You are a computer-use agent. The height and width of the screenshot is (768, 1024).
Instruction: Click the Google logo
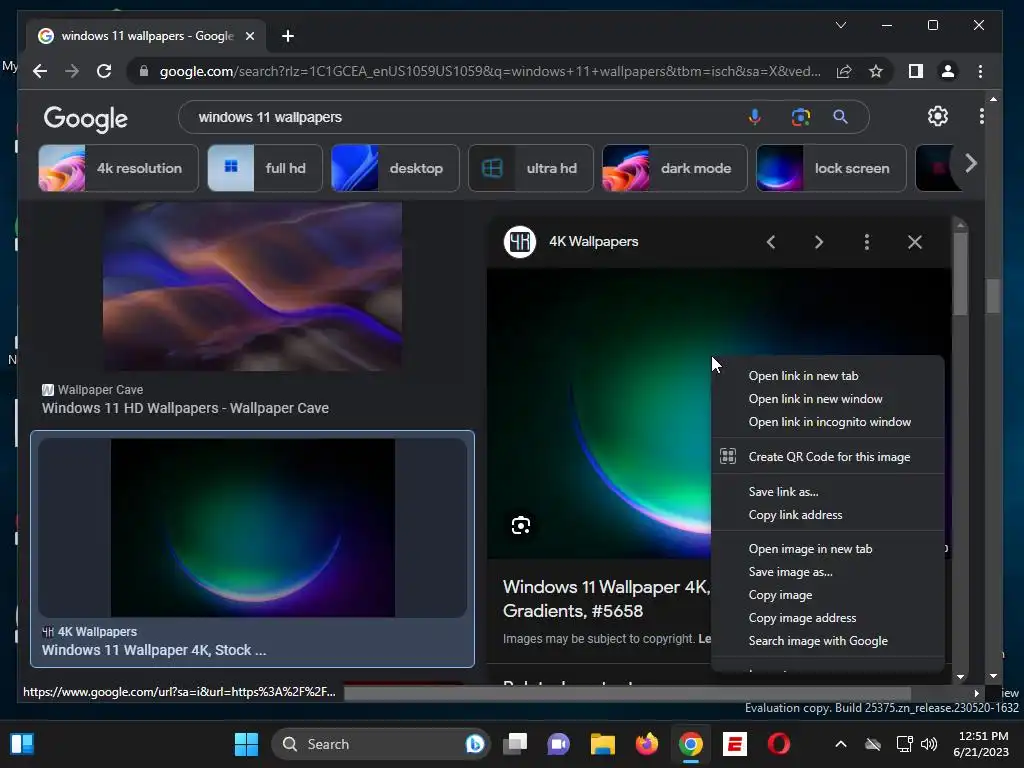[86, 118]
